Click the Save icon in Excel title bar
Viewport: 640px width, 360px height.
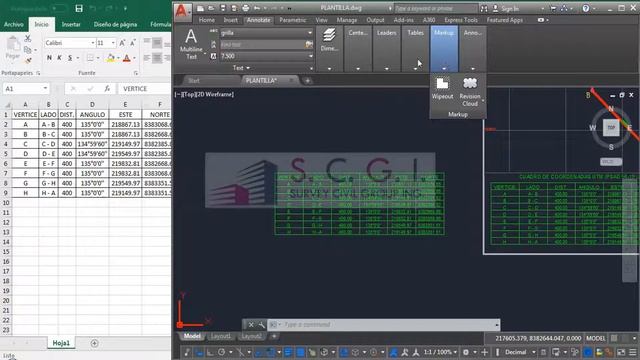click(x=79, y=8)
